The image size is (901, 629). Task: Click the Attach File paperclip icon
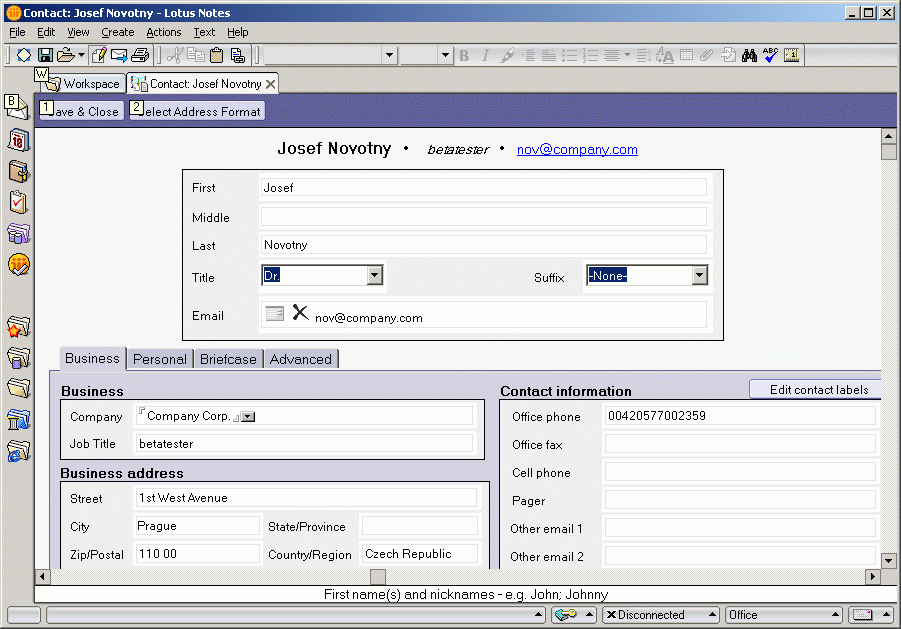point(707,55)
